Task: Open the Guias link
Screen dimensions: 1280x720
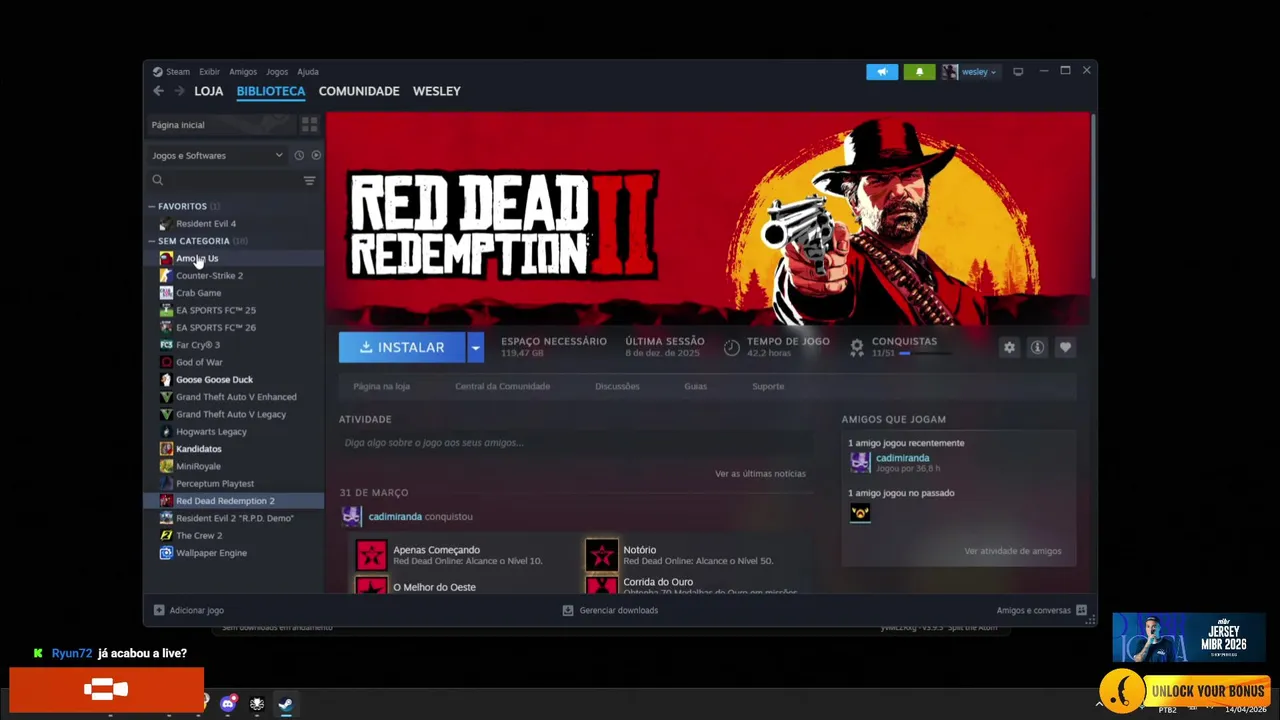Action: pyautogui.click(x=695, y=386)
